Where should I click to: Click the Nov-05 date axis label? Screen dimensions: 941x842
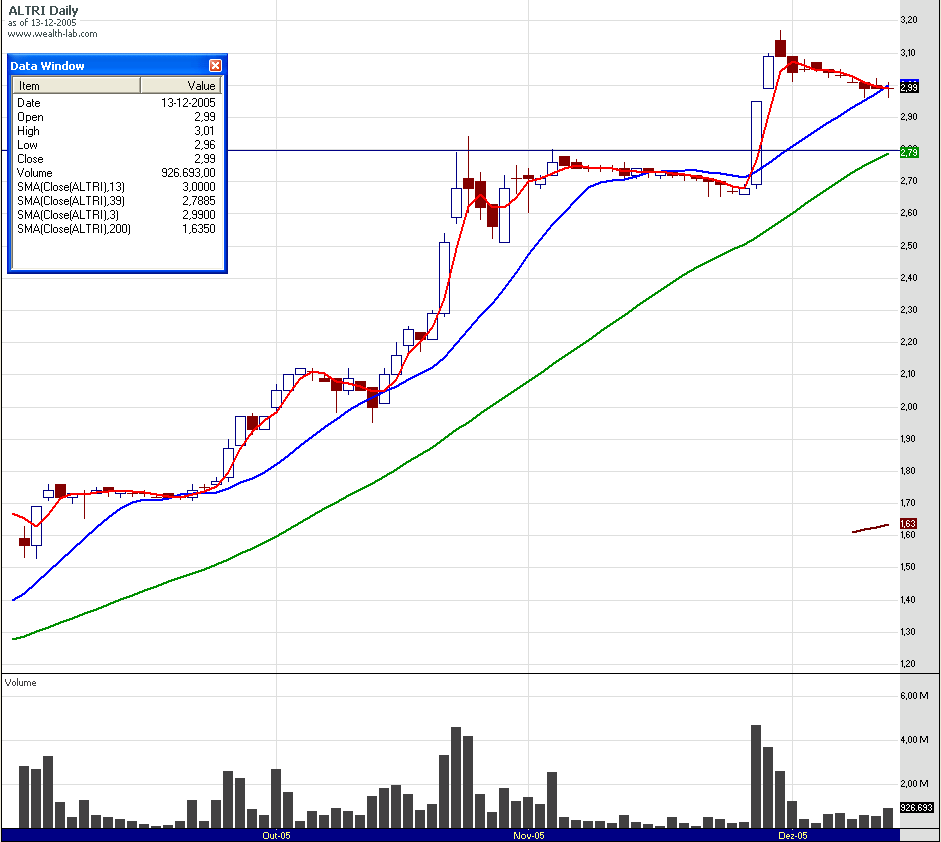[x=529, y=835]
